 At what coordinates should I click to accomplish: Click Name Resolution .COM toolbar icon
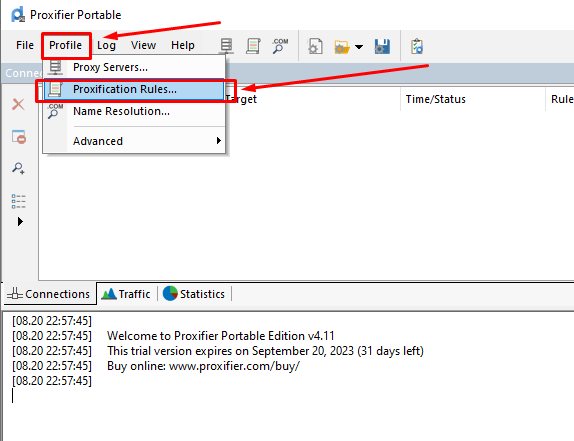[280, 46]
